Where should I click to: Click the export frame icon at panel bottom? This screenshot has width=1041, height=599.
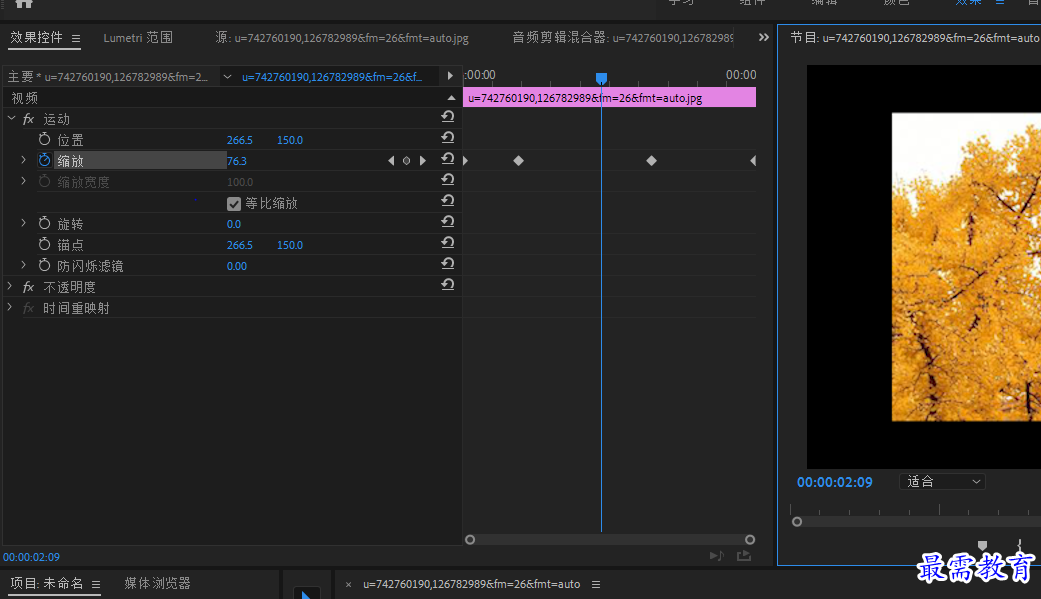[x=744, y=556]
